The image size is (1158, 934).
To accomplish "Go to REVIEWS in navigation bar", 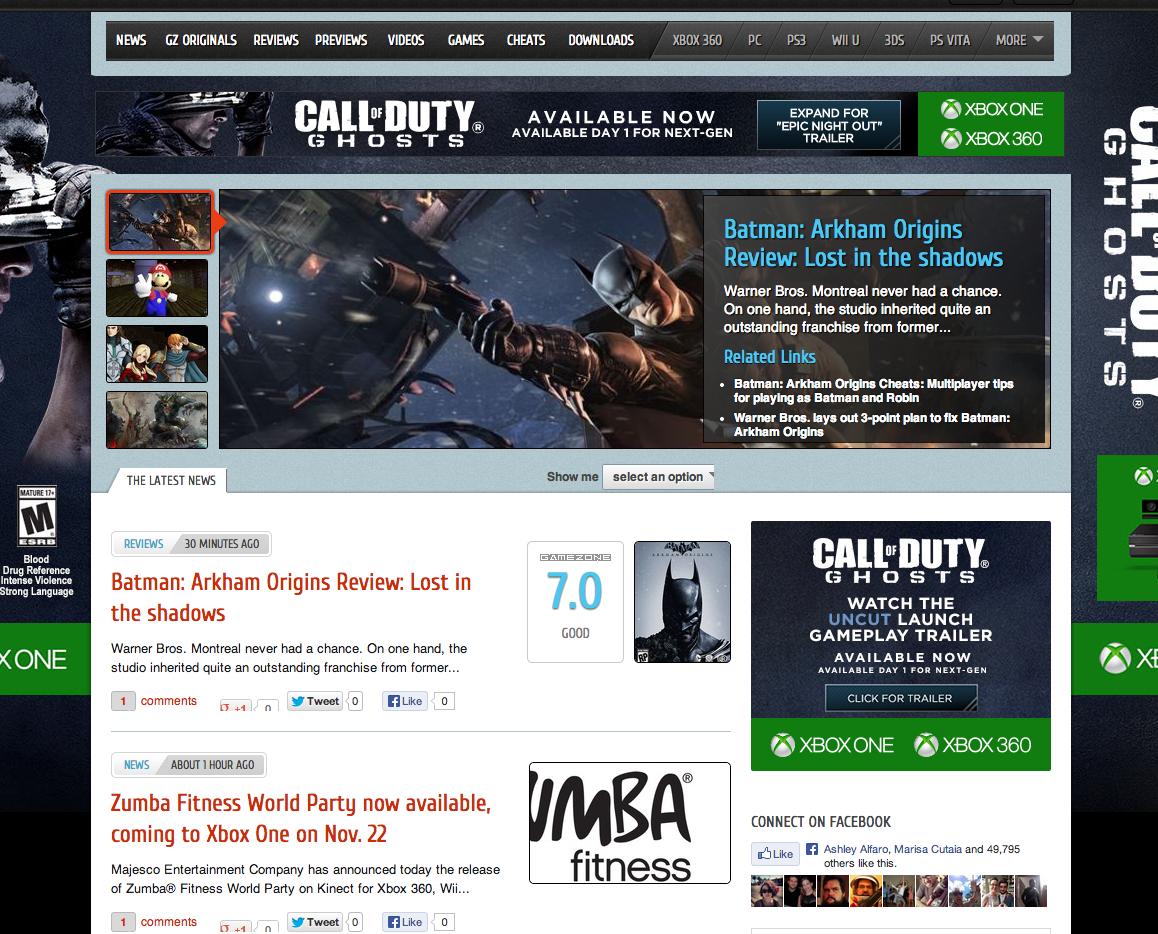I will pyautogui.click(x=275, y=40).
